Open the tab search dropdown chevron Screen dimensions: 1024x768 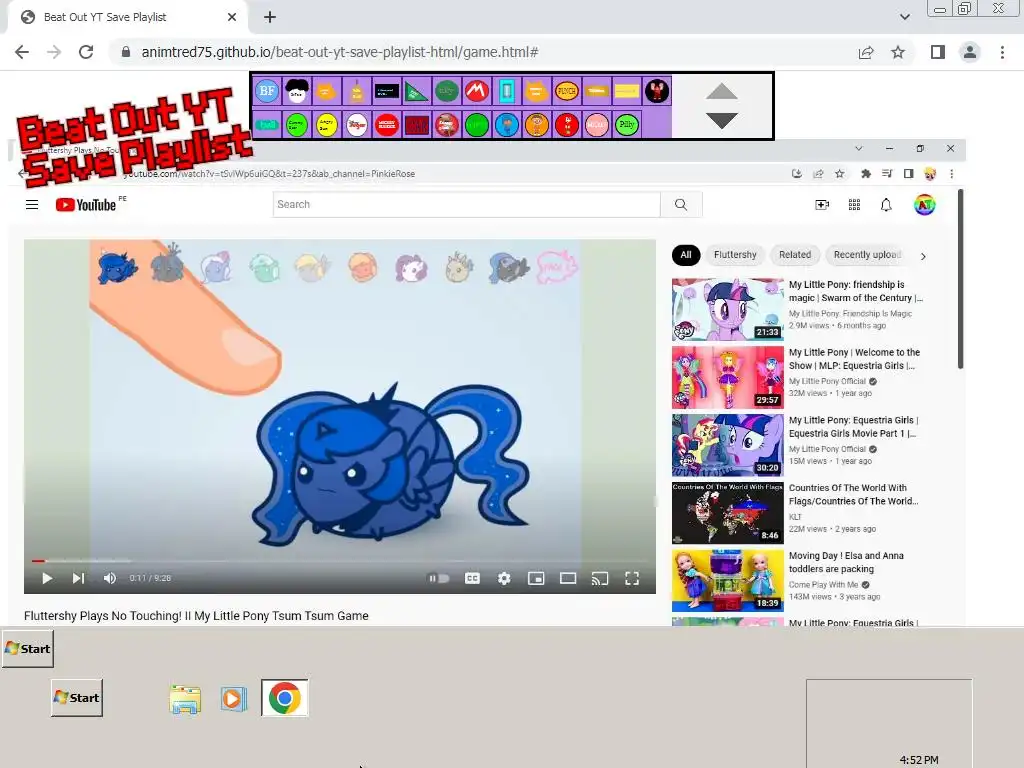point(904,17)
